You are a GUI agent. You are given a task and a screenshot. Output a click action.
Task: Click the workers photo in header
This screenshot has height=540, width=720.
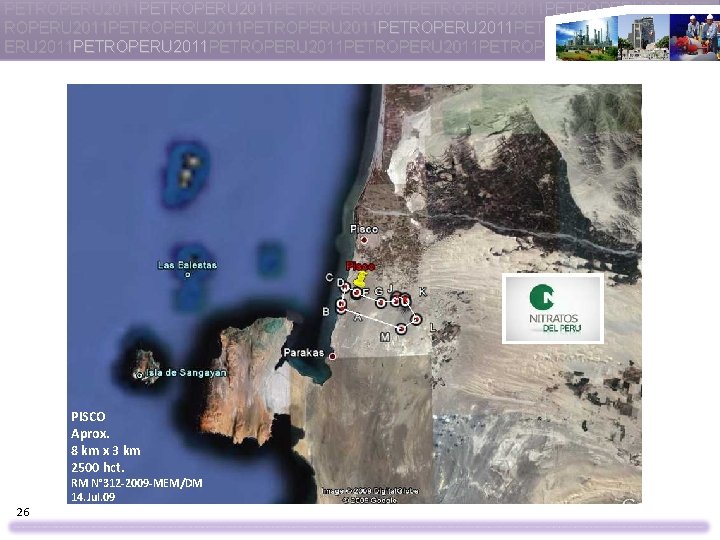tap(695, 37)
